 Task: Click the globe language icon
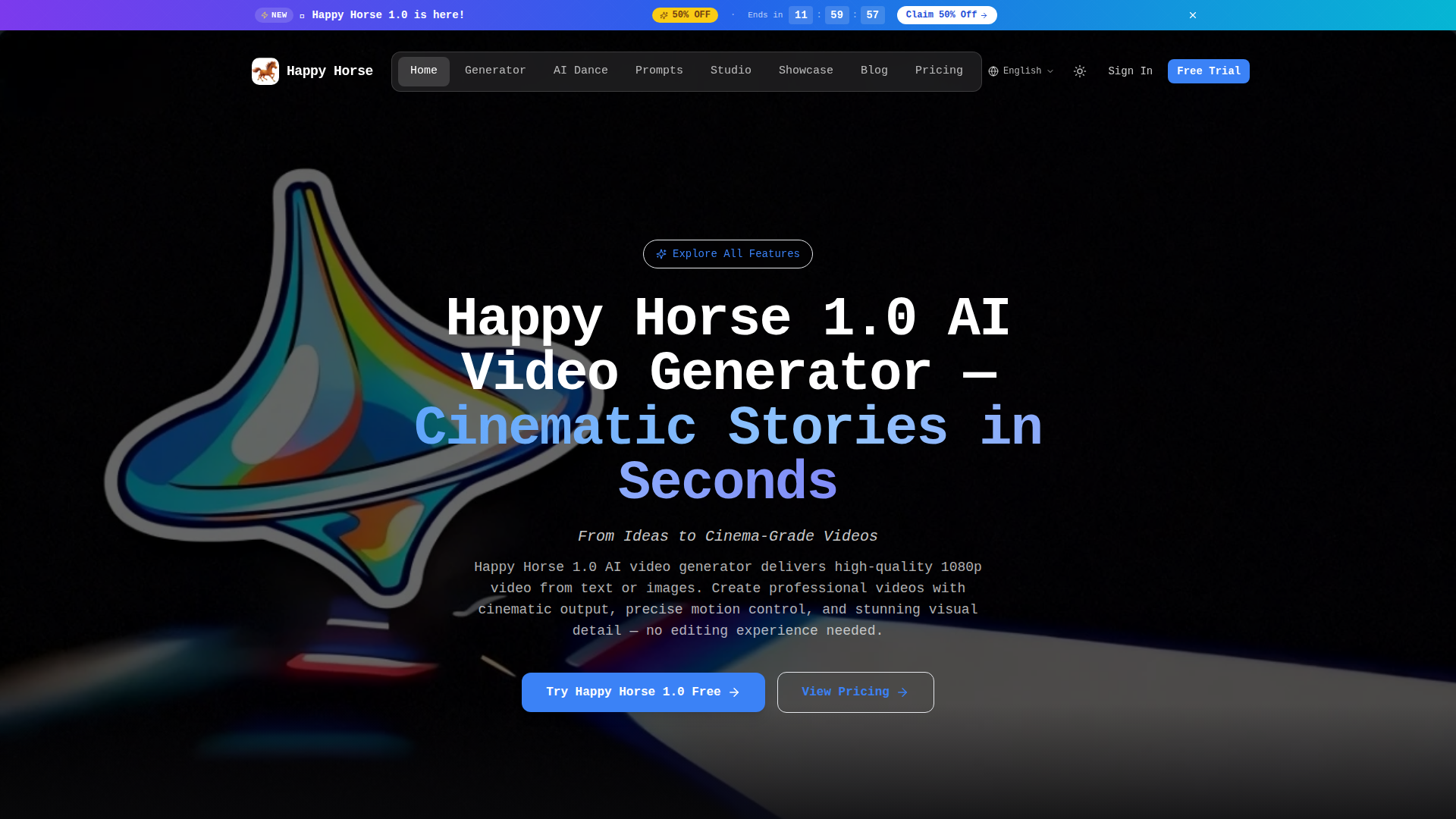pos(993,71)
